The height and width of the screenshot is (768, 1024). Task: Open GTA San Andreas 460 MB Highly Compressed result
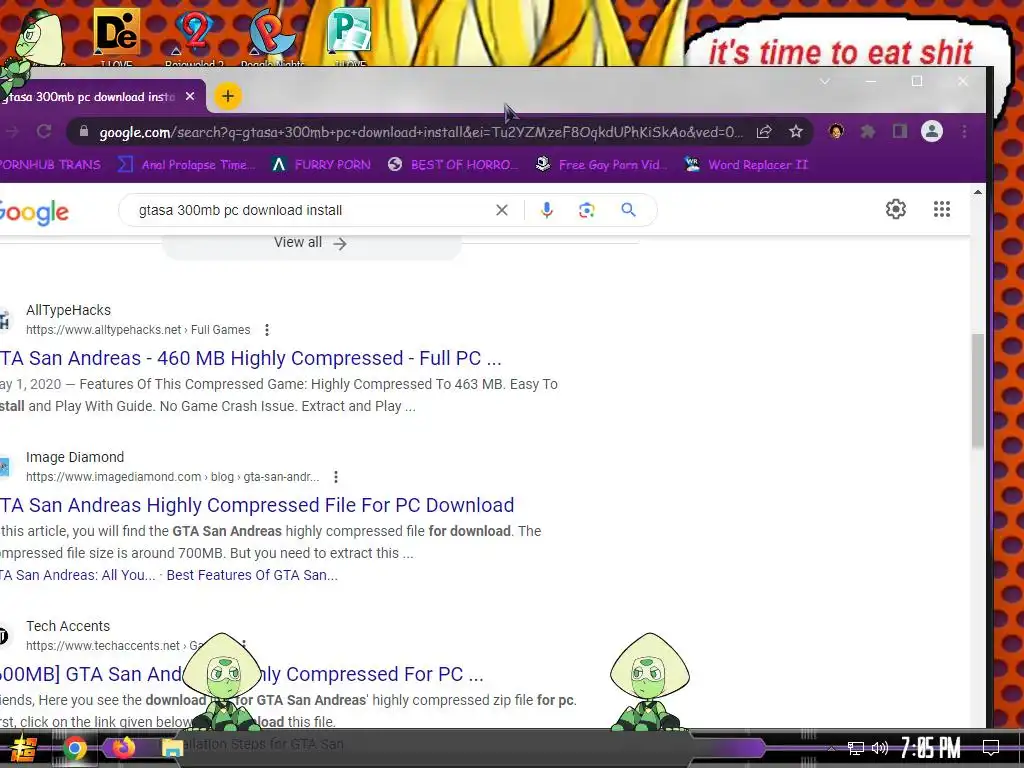point(251,358)
